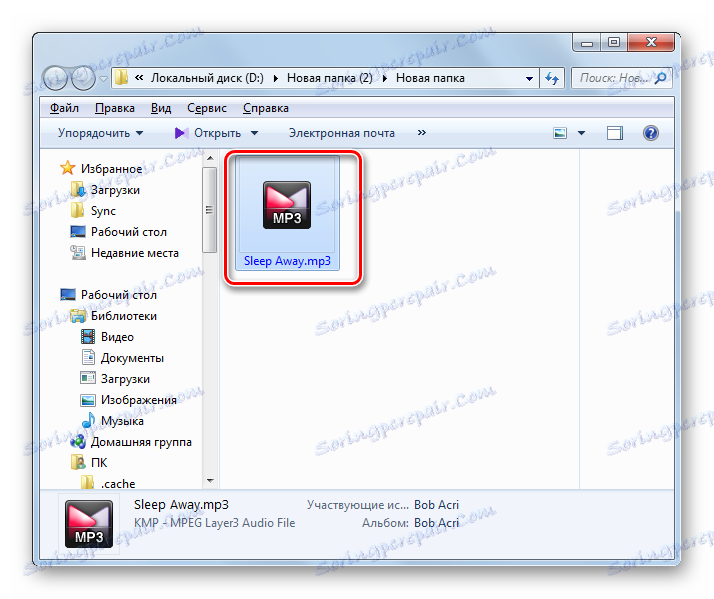Image resolution: width=714 pixels, height=599 pixels.
Task: Open the Правка menu
Action: click(115, 108)
